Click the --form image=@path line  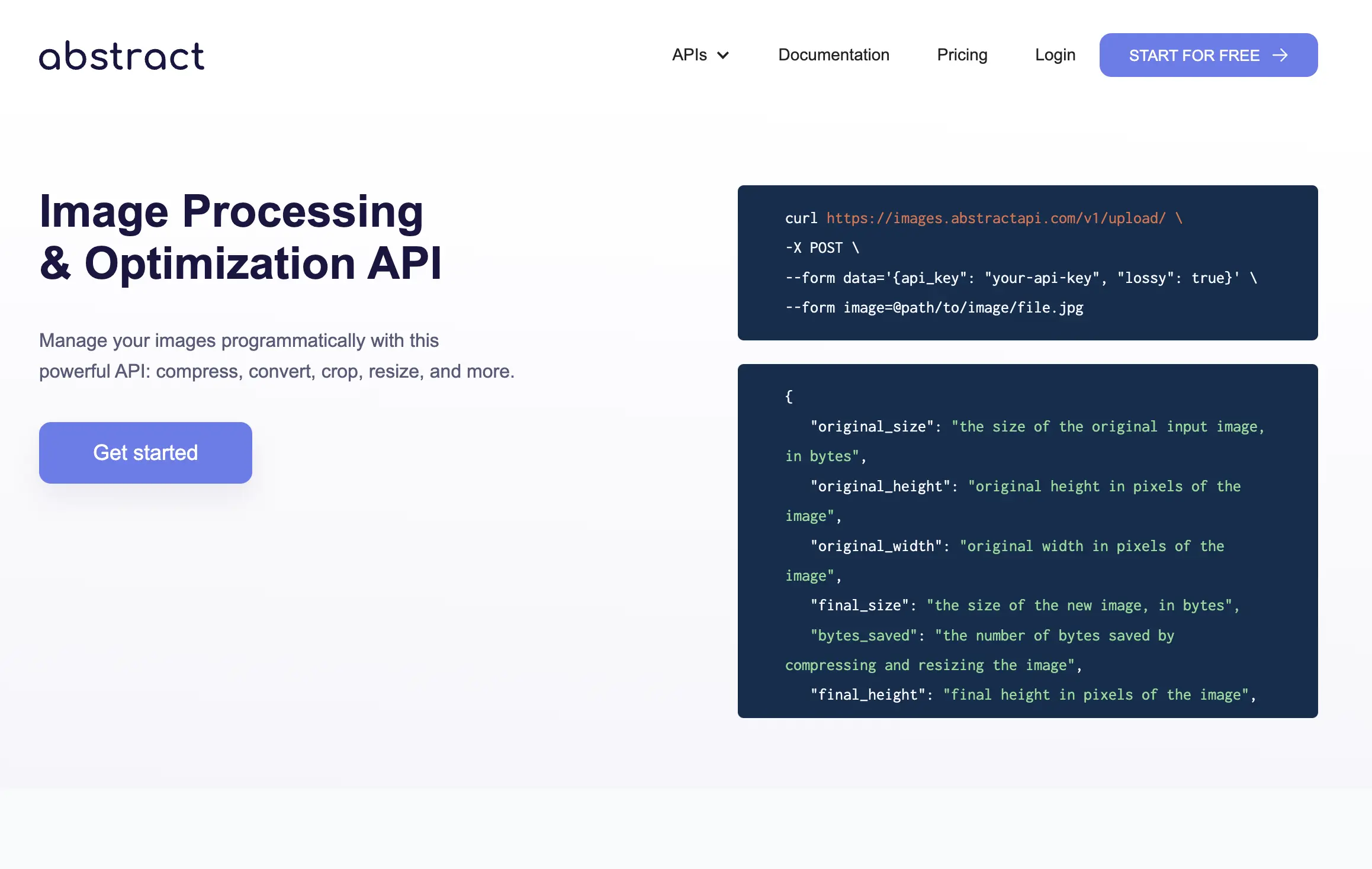934,308
